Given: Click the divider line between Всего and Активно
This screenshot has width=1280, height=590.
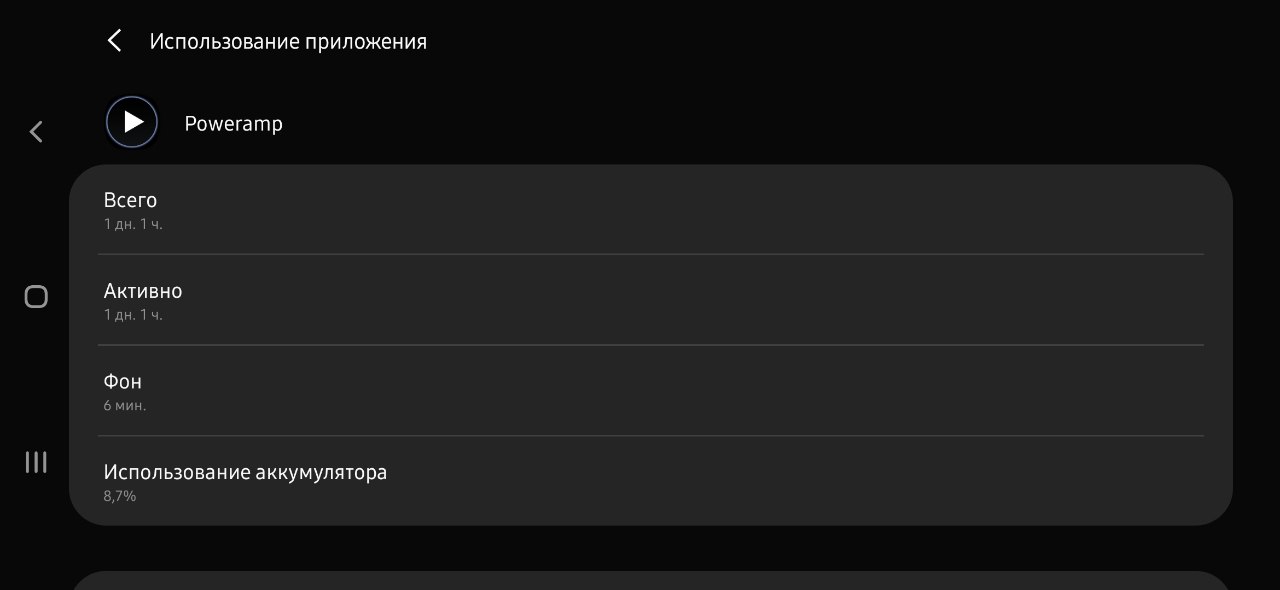Looking at the screenshot, I should 650,254.
